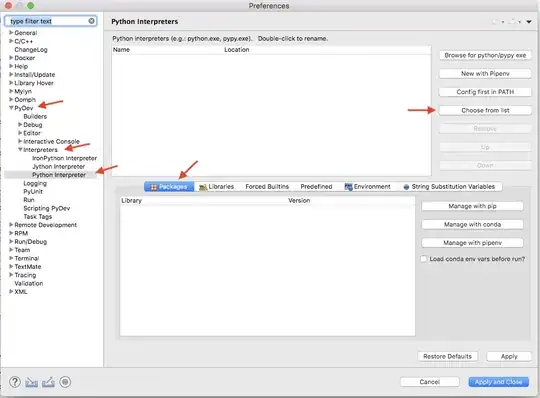540x398 pixels.
Task: Open the help question mark icon
Action: point(15,382)
